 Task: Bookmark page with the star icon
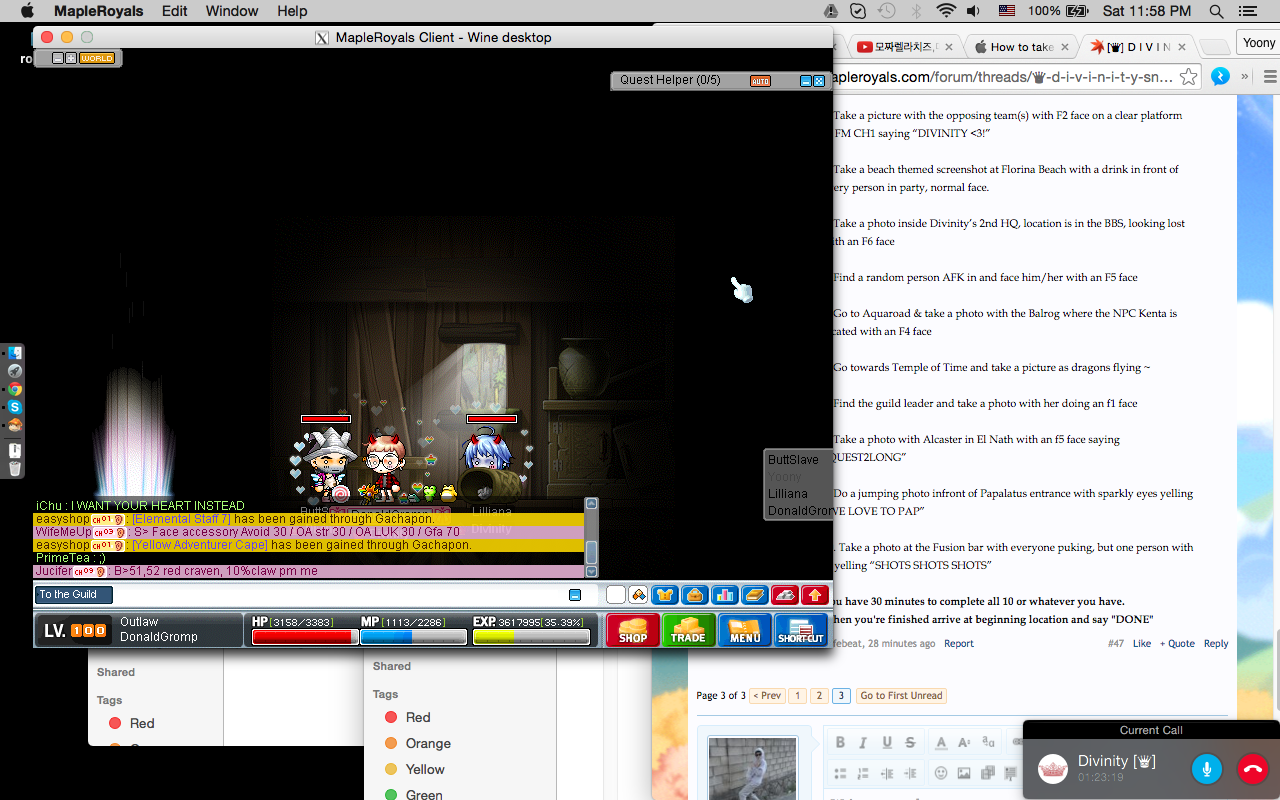tap(1188, 77)
